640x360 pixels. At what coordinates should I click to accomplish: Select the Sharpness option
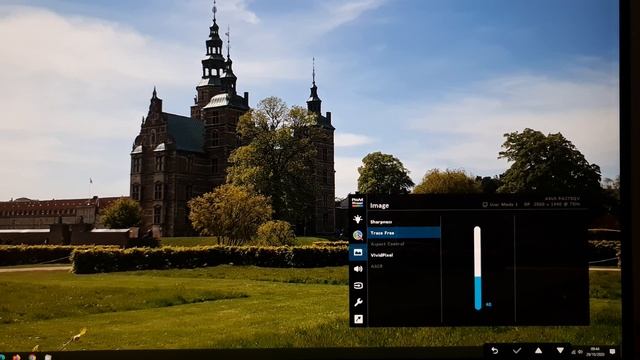381,222
